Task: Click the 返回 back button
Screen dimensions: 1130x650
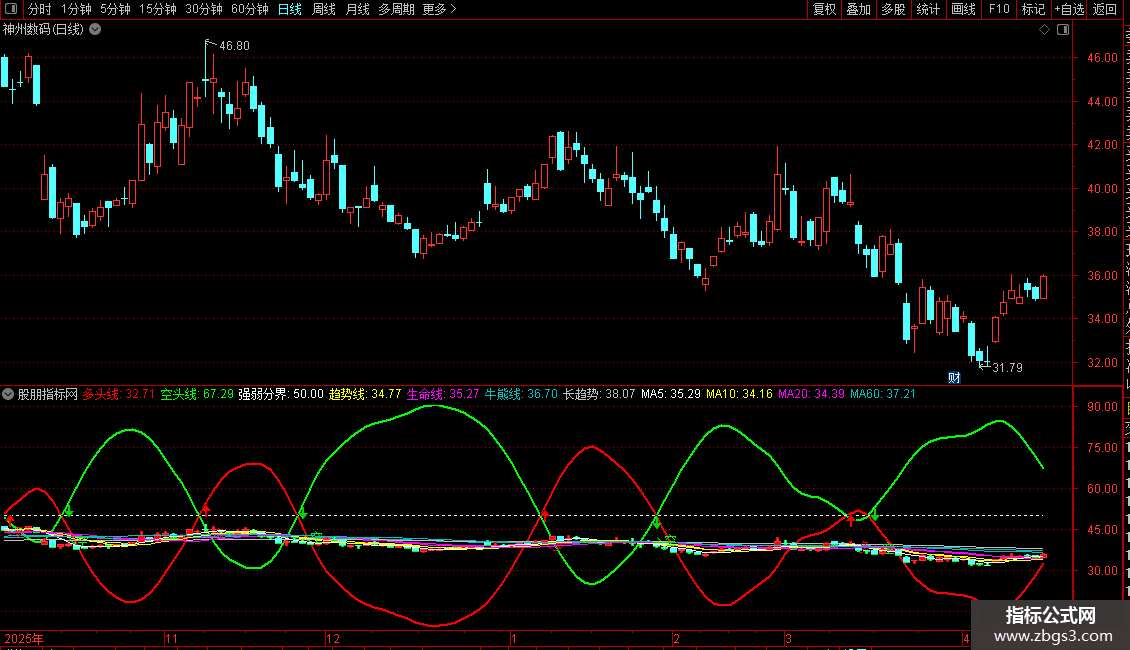Action: tap(1105, 9)
